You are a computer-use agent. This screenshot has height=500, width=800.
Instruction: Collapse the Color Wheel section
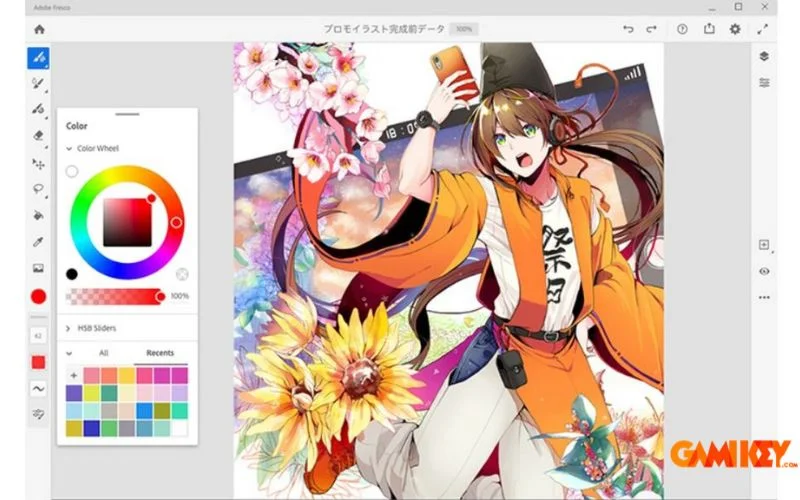coord(69,148)
